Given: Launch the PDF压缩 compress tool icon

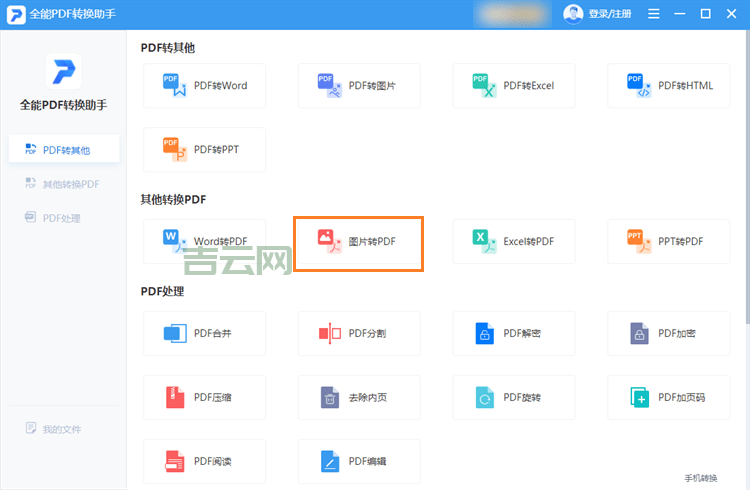Looking at the screenshot, I should 175,397.
